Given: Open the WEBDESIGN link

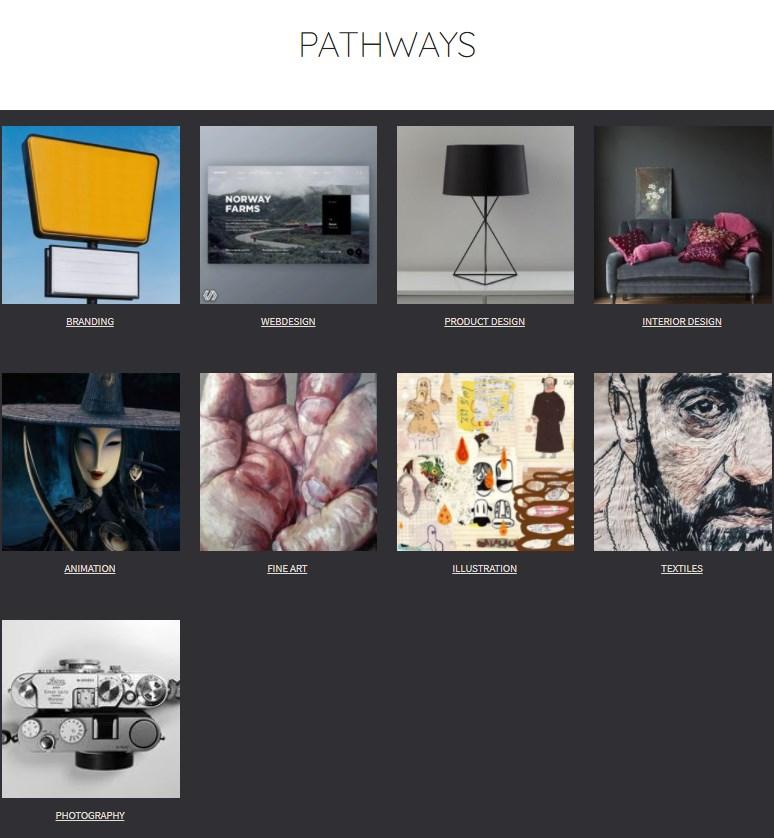Looking at the screenshot, I should point(288,322).
